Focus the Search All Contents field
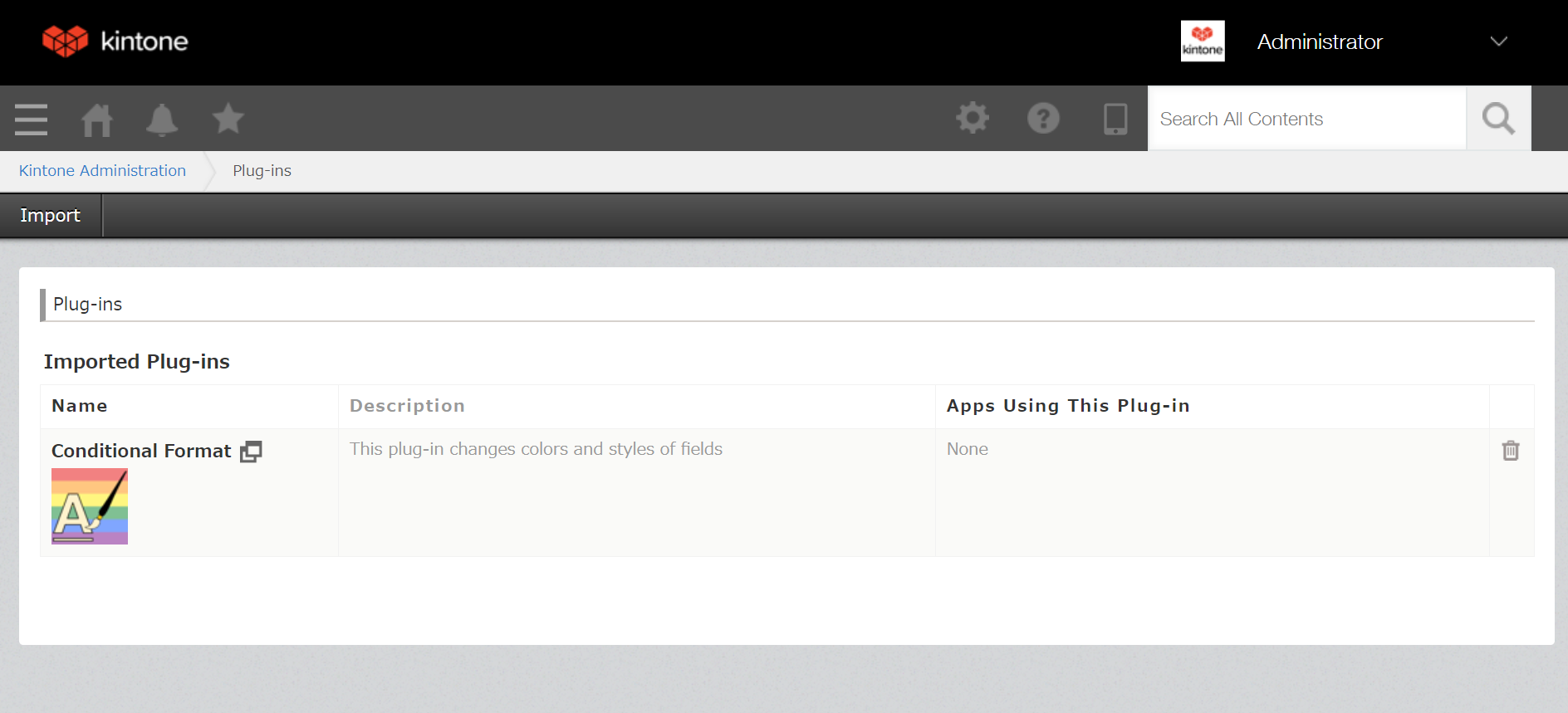Viewport: 1568px width, 713px height. pos(1306,119)
